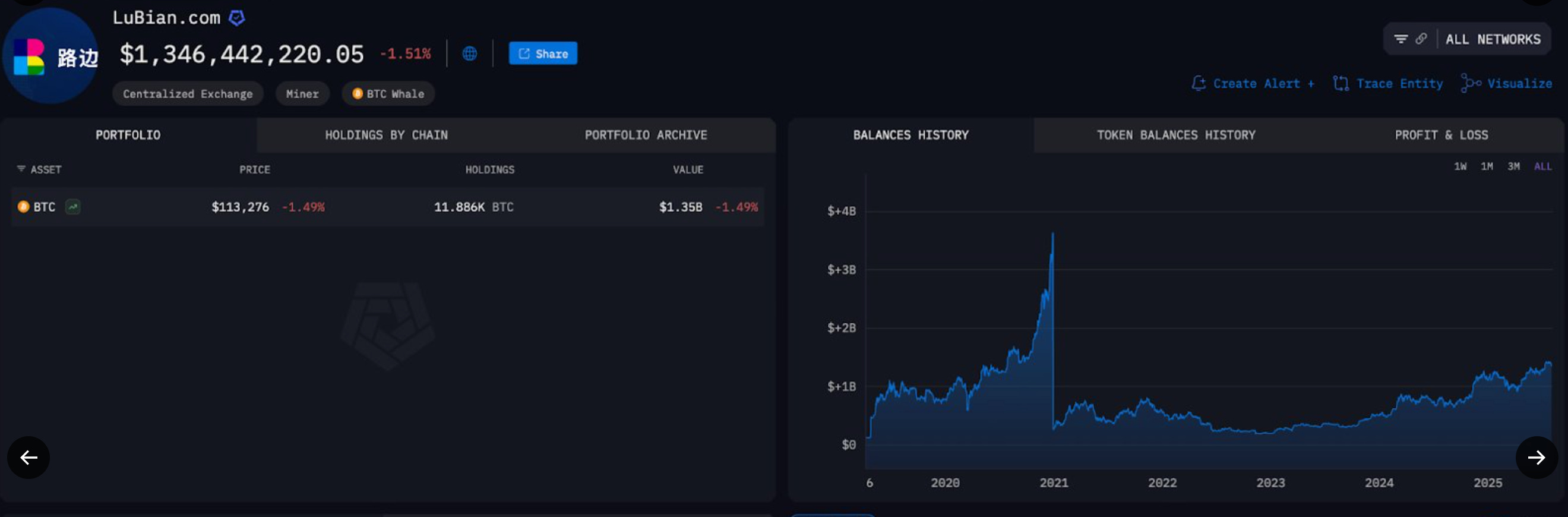Click the verified badge beside LuBian.com
Viewport: 1568px width, 517px height.
click(x=237, y=18)
